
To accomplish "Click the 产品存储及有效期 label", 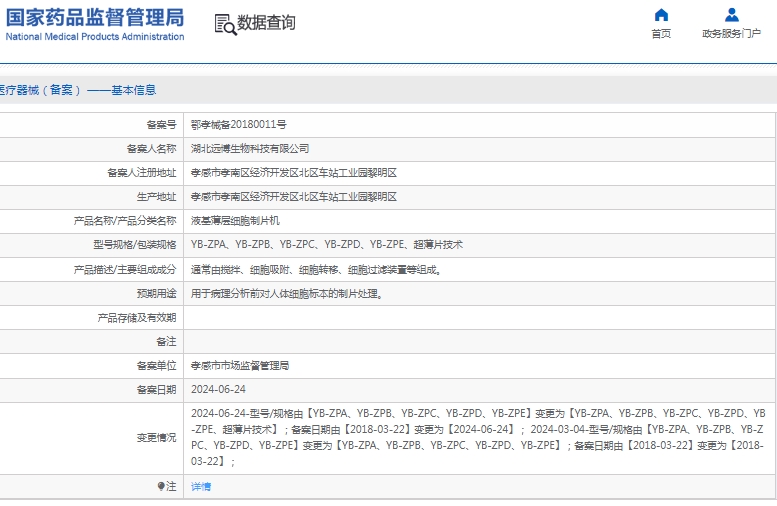I will click(x=137, y=318).
